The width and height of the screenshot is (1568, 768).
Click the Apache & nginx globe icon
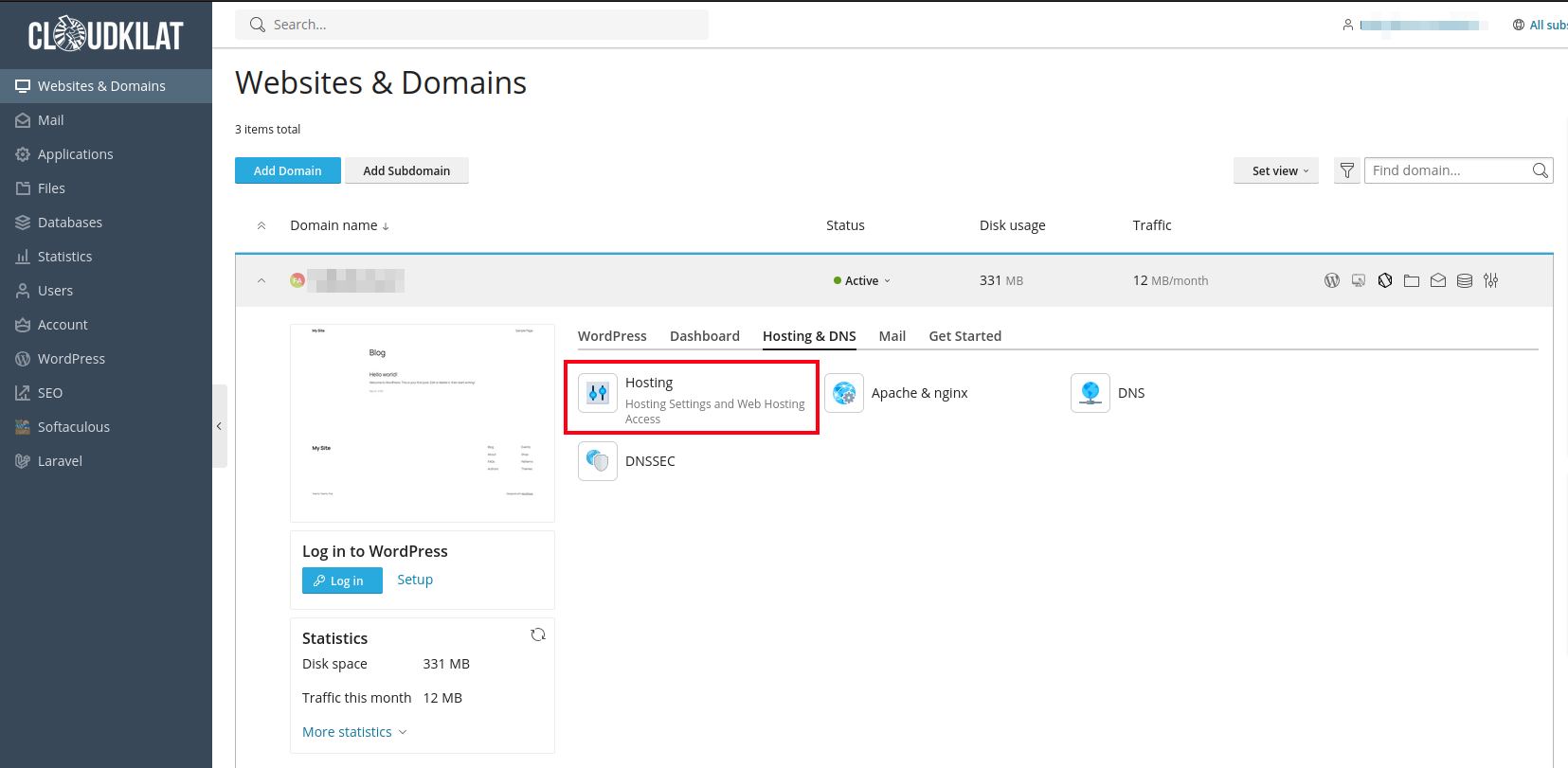click(844, 393)
